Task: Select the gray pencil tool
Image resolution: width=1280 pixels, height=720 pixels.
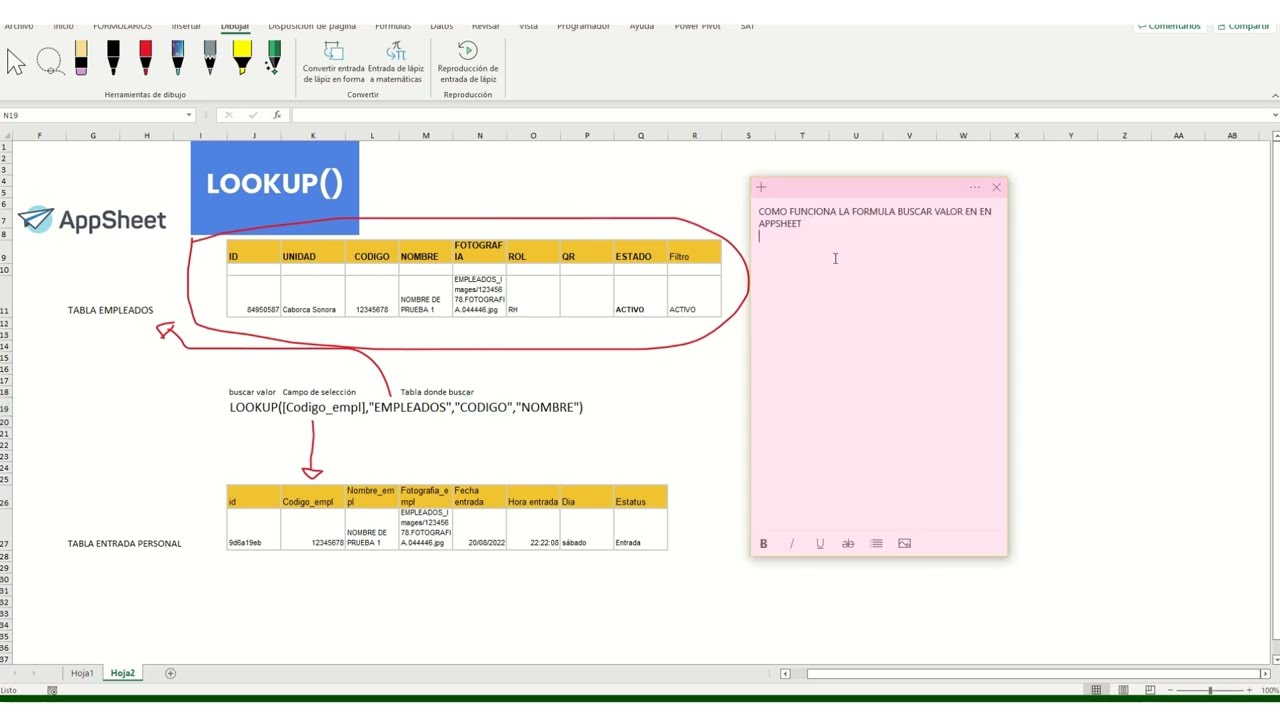Action: tap(209, 58)
